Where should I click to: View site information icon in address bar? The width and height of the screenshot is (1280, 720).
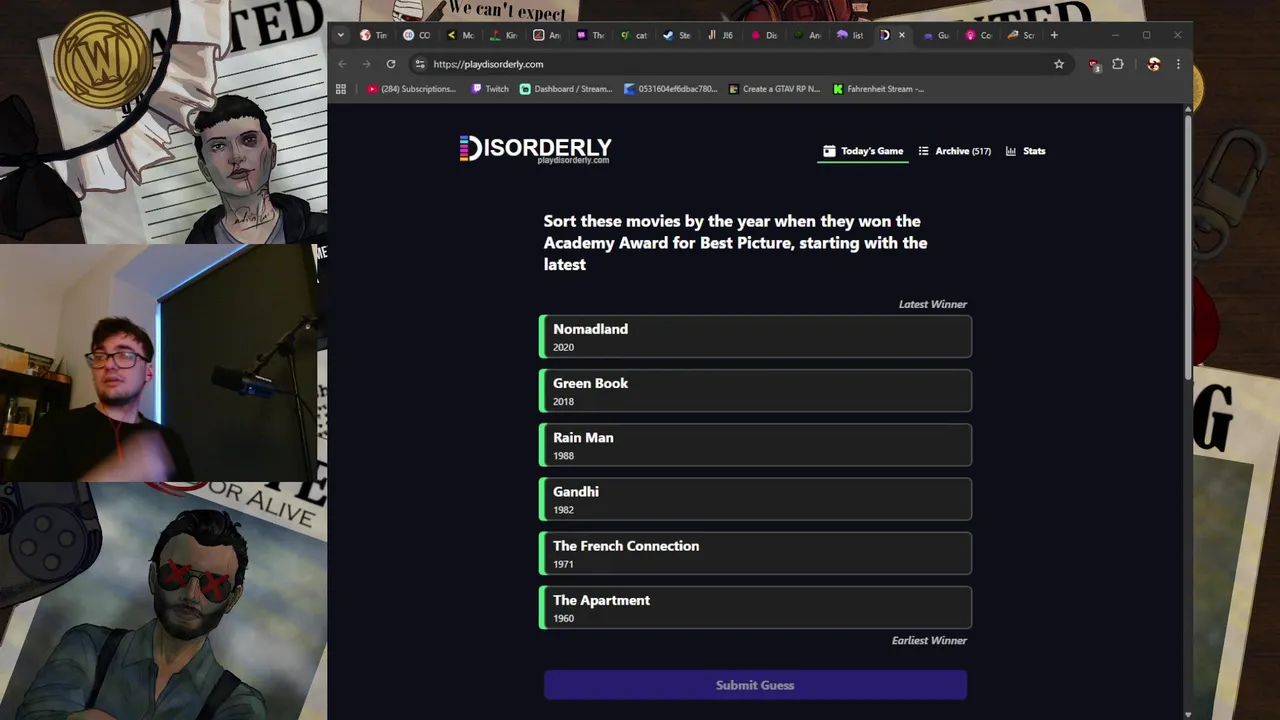point(420,64)
